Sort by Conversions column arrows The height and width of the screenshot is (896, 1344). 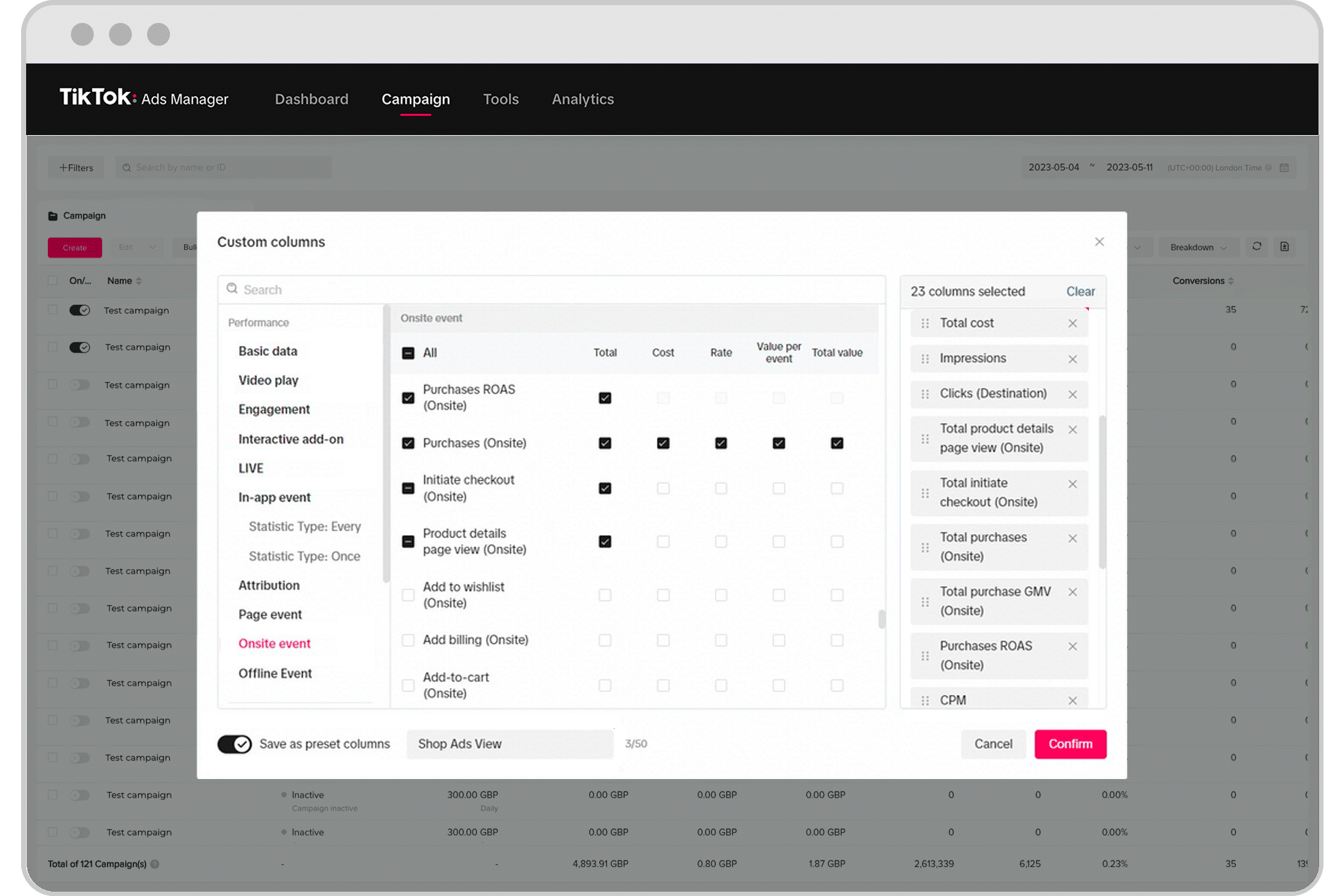pyautogui.click(x=1231, y=281)
